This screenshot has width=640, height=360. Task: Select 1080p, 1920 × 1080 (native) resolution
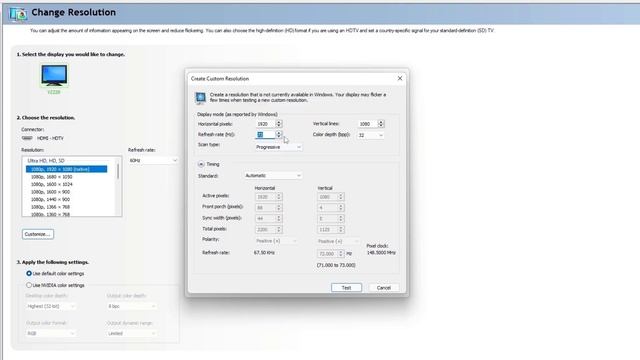pos(67,169)
